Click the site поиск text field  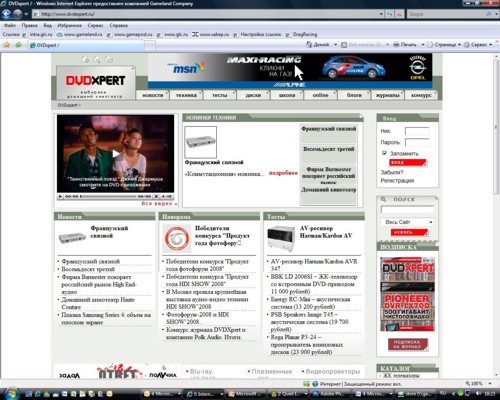coord(407,209)
